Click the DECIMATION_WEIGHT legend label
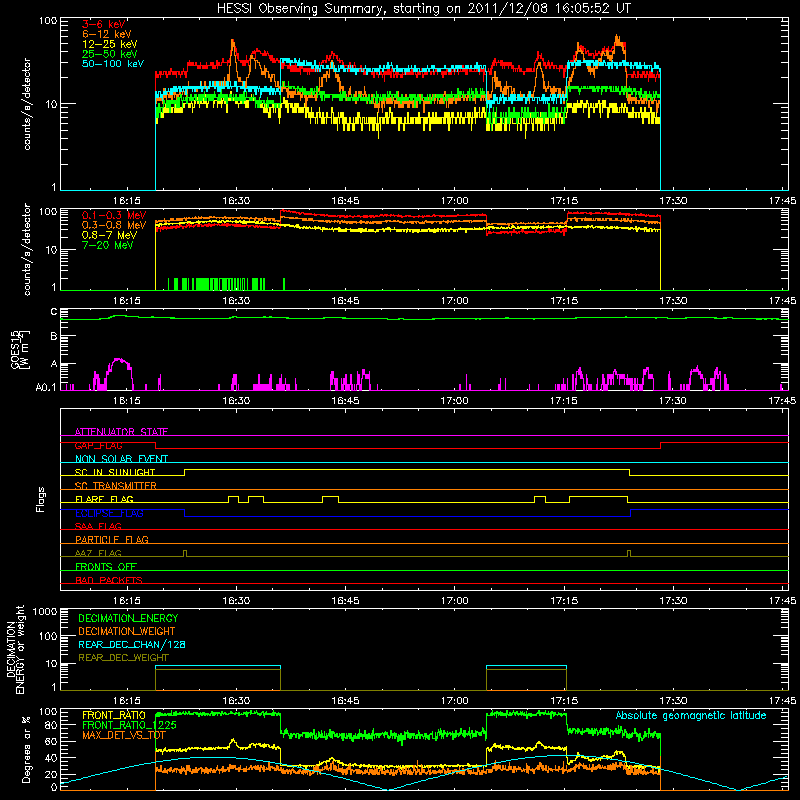This screenshot has width=800, height=800. (x=127, y=631)
